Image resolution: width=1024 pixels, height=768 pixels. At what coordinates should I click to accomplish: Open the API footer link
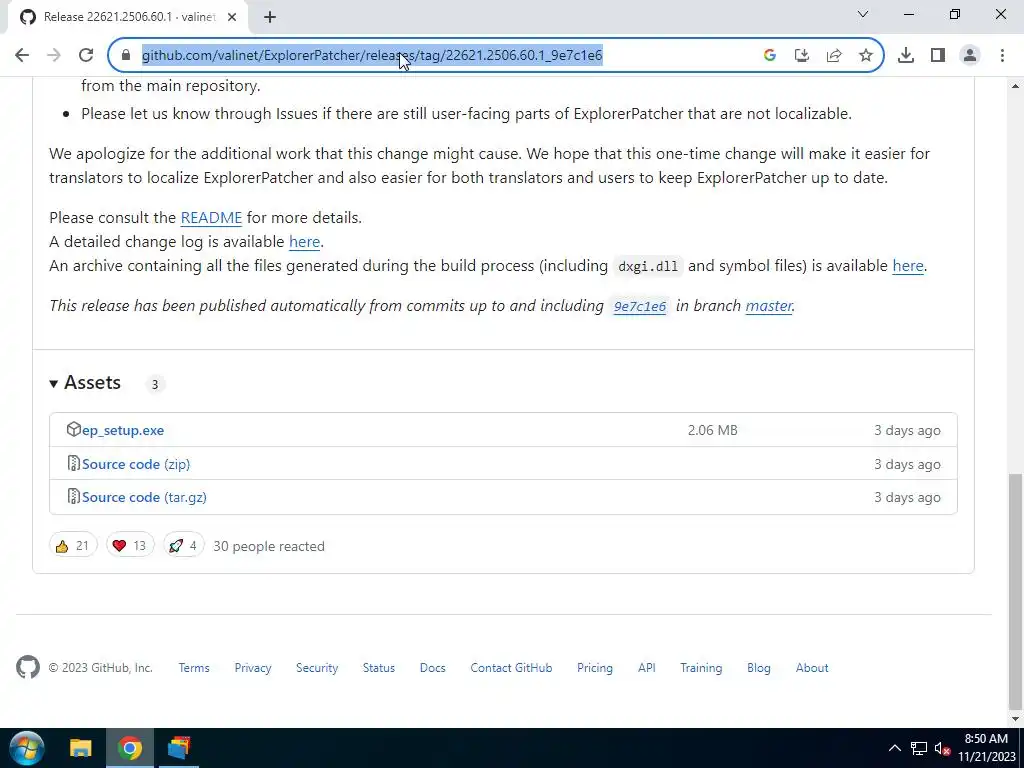coord(647,668)
